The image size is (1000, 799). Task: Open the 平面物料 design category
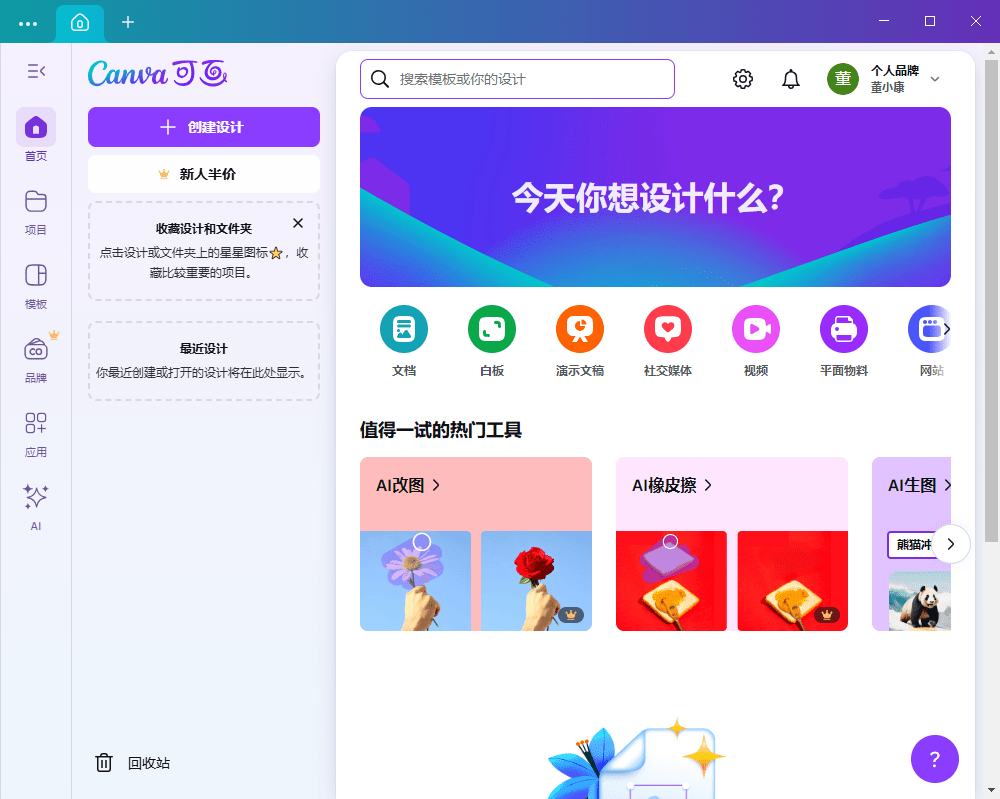(844, 340)
